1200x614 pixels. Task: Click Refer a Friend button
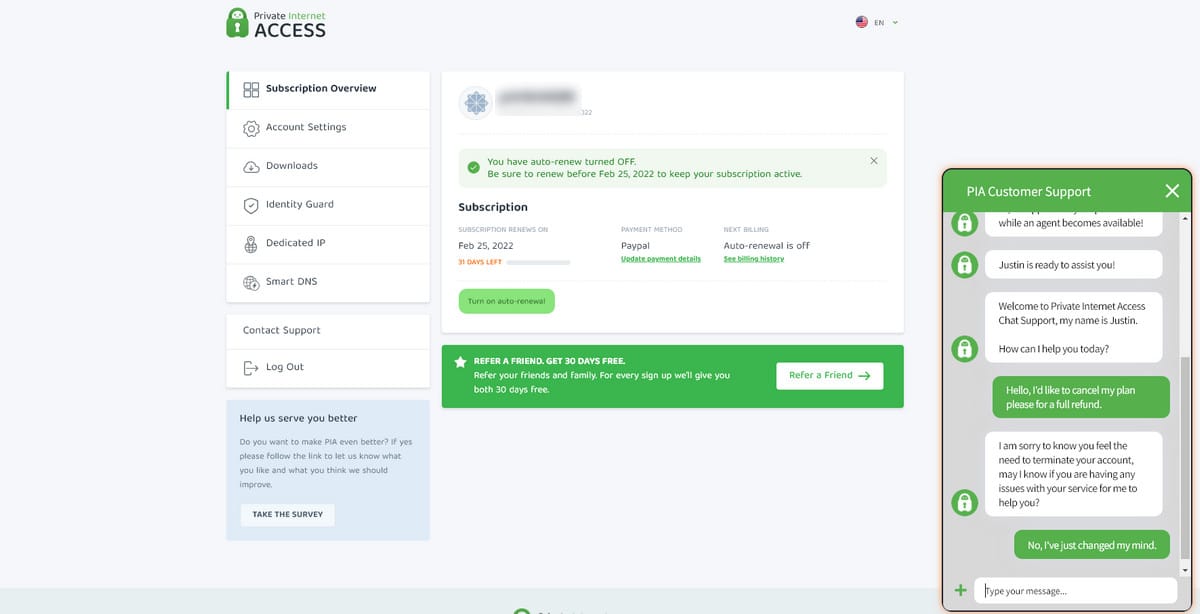point(830,376)
